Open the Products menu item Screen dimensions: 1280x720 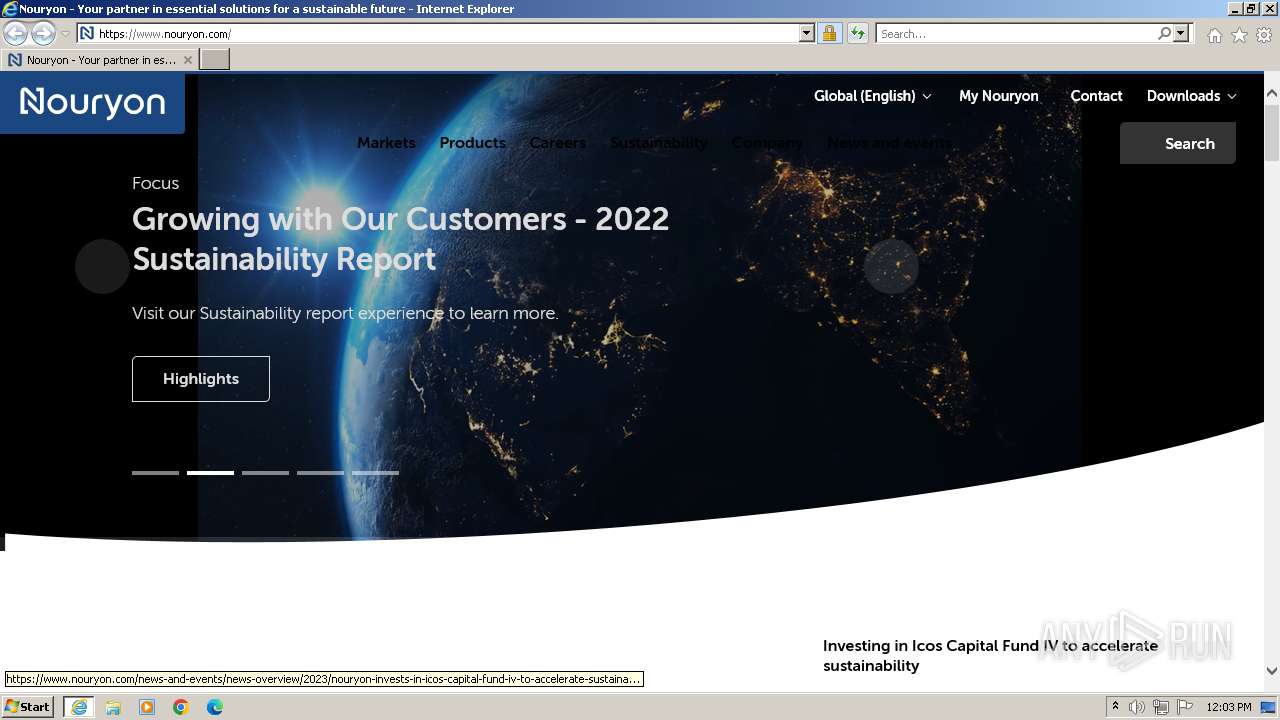[472, 143]
